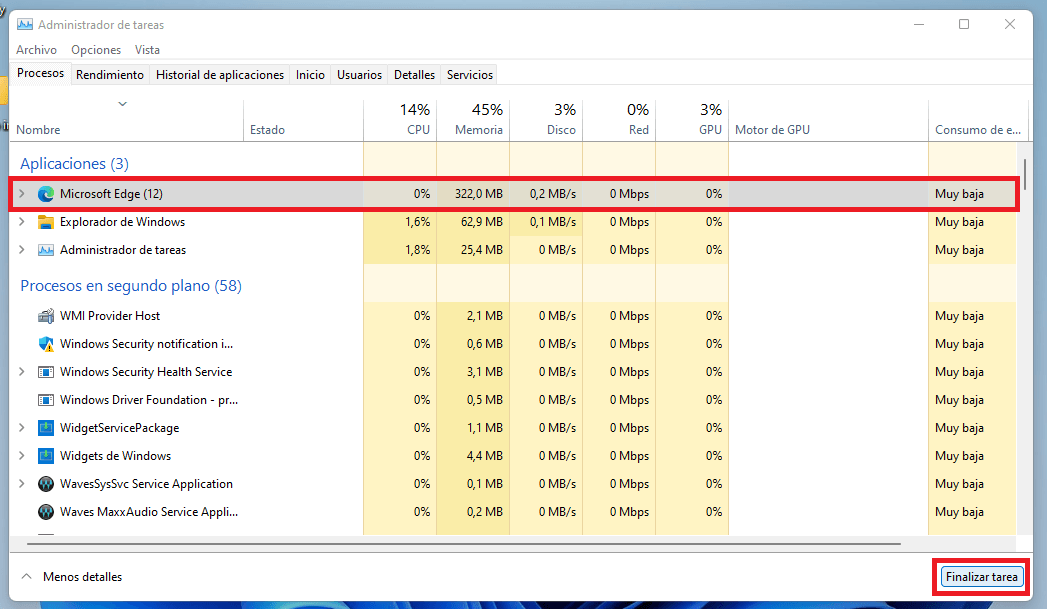Click the 0,2 MB/s disk value
1047x609 pixels.
click(x=553, y=194)
